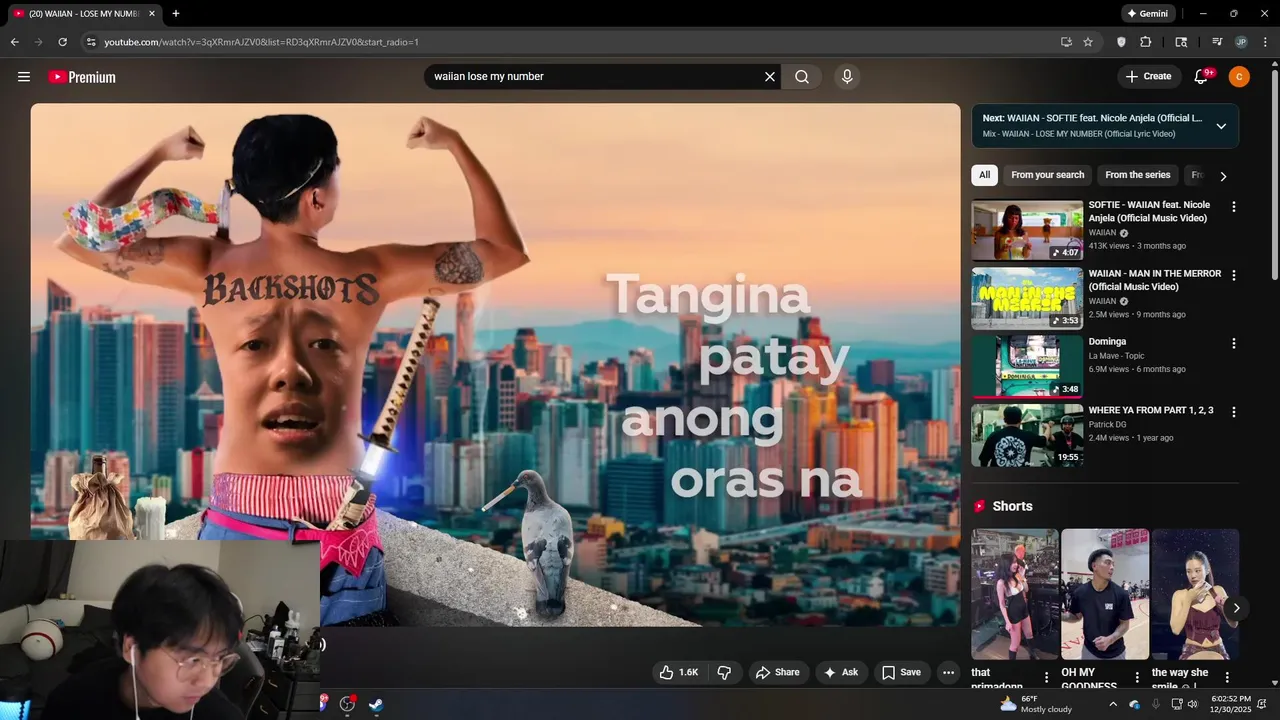Open the Create menu
1280x720 pixels.
[1148, 77]
